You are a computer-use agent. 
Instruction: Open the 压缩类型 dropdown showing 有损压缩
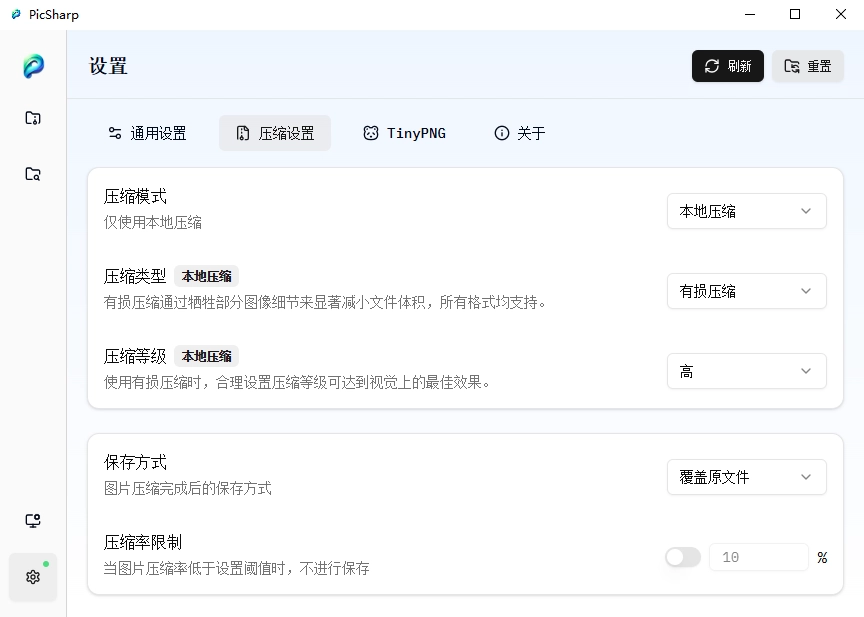[746, 291]
